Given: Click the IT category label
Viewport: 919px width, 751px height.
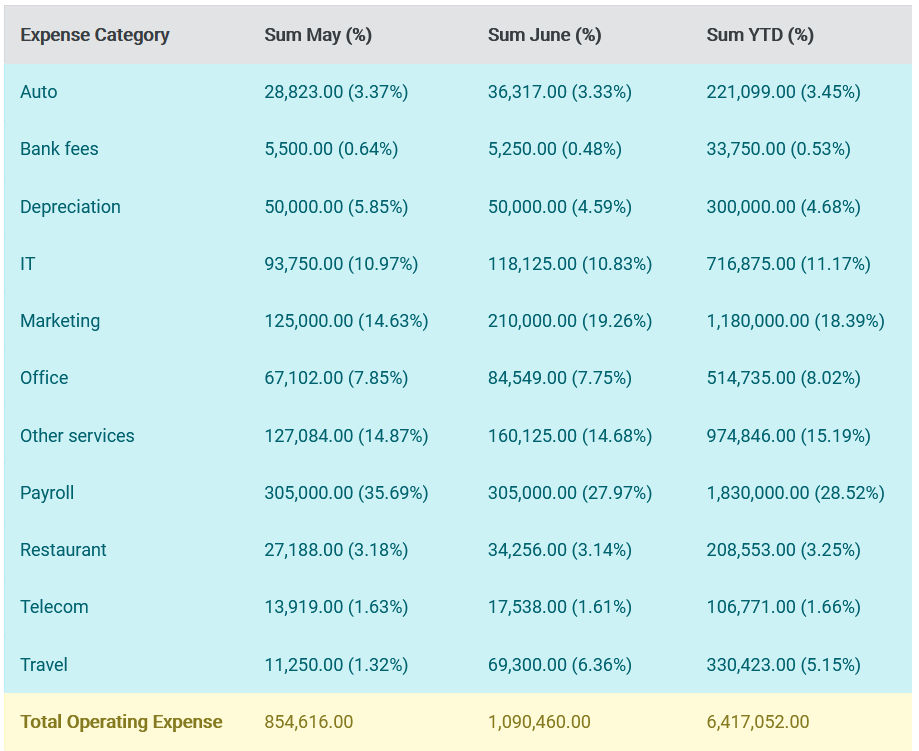Looking at the screenshot, I should click(28, 264).
